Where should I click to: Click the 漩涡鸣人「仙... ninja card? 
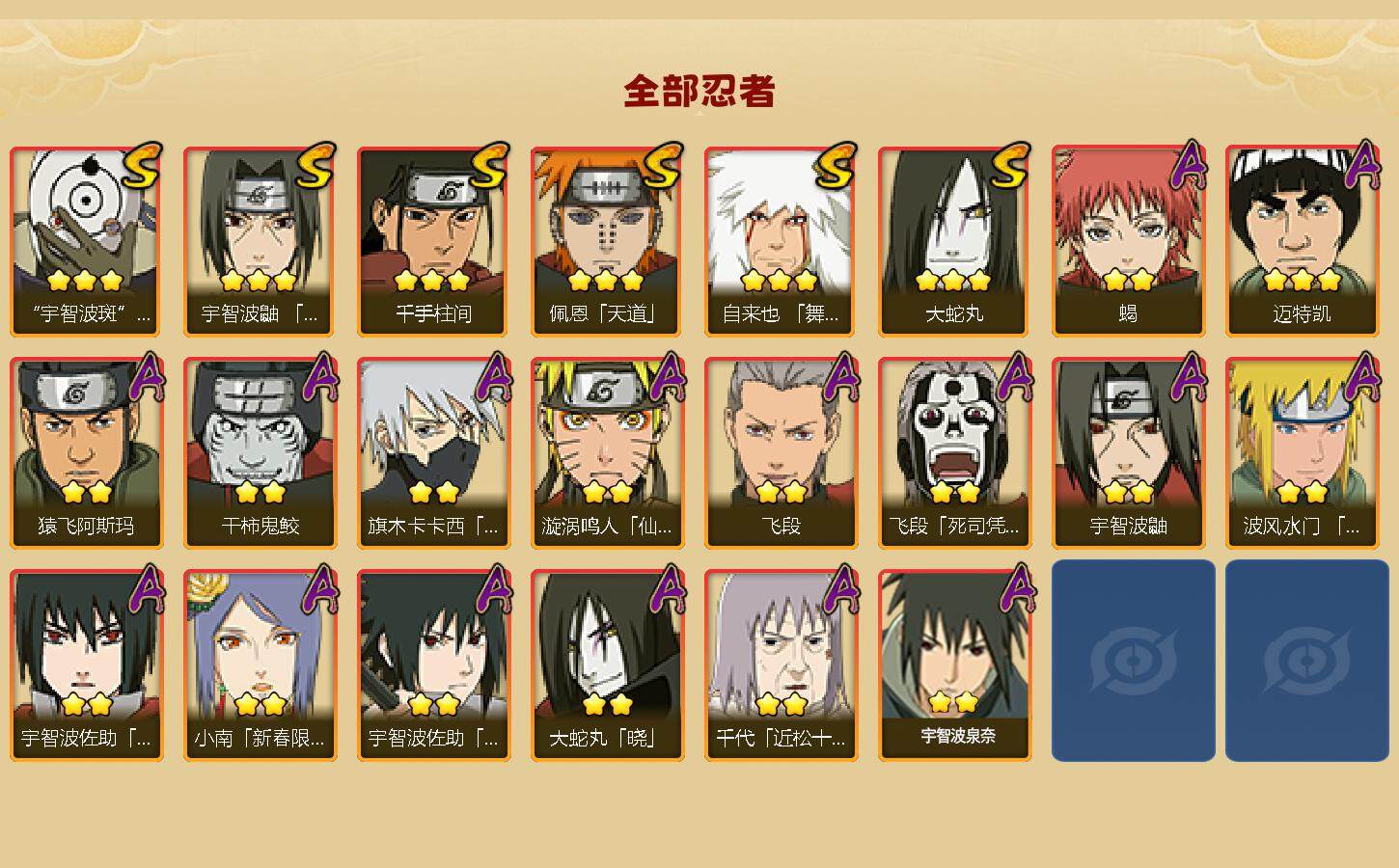(607, 453)
